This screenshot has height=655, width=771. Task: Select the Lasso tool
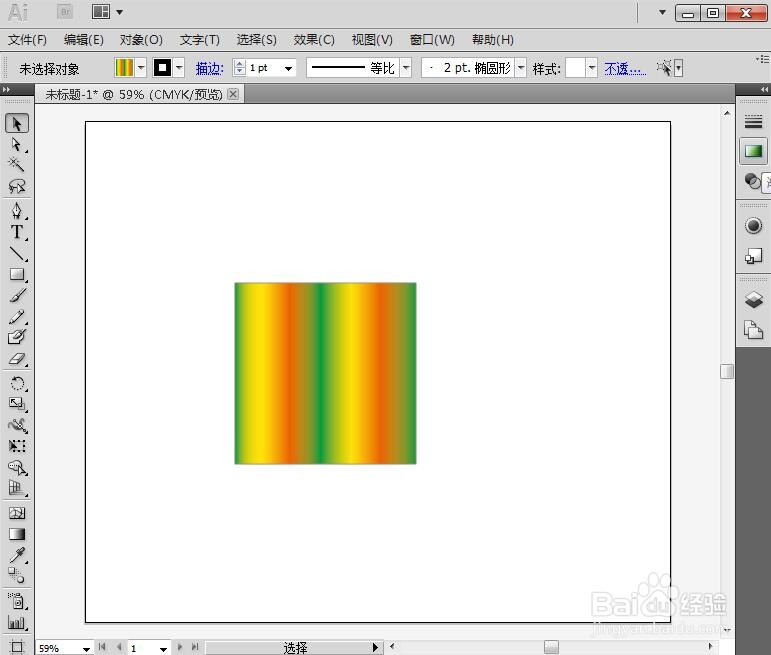17,186
